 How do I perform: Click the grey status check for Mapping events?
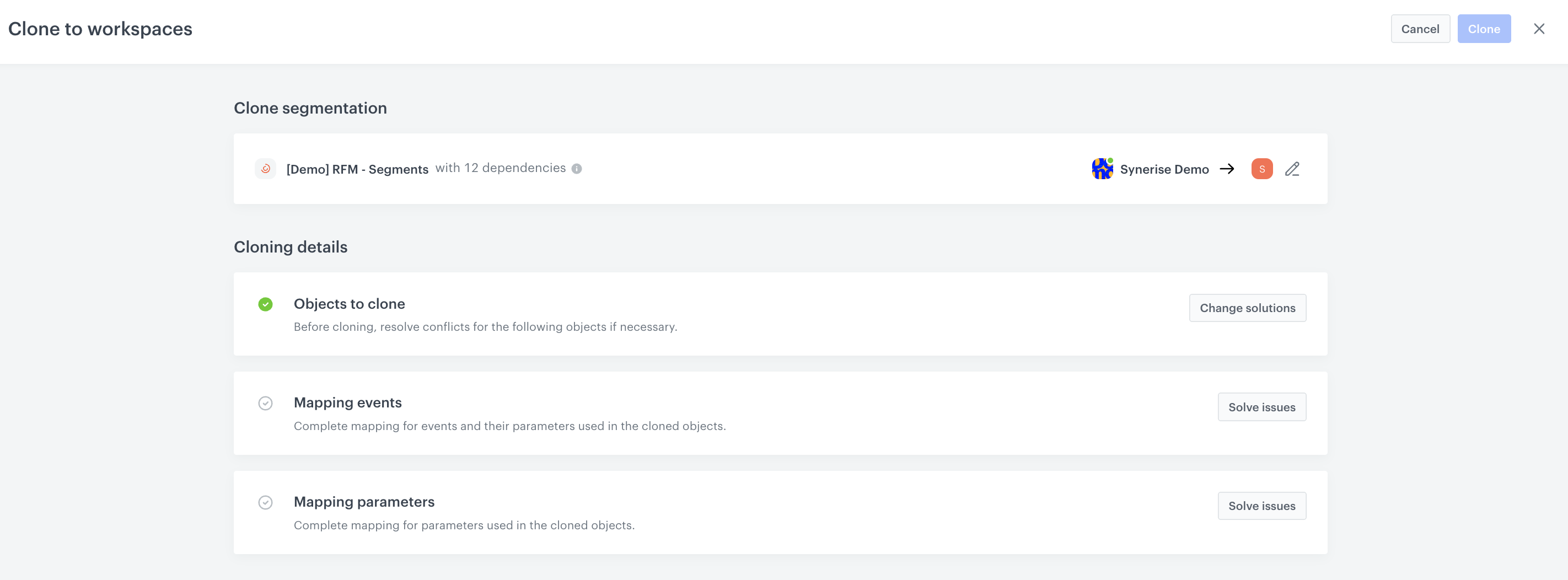tap(265, 404)
